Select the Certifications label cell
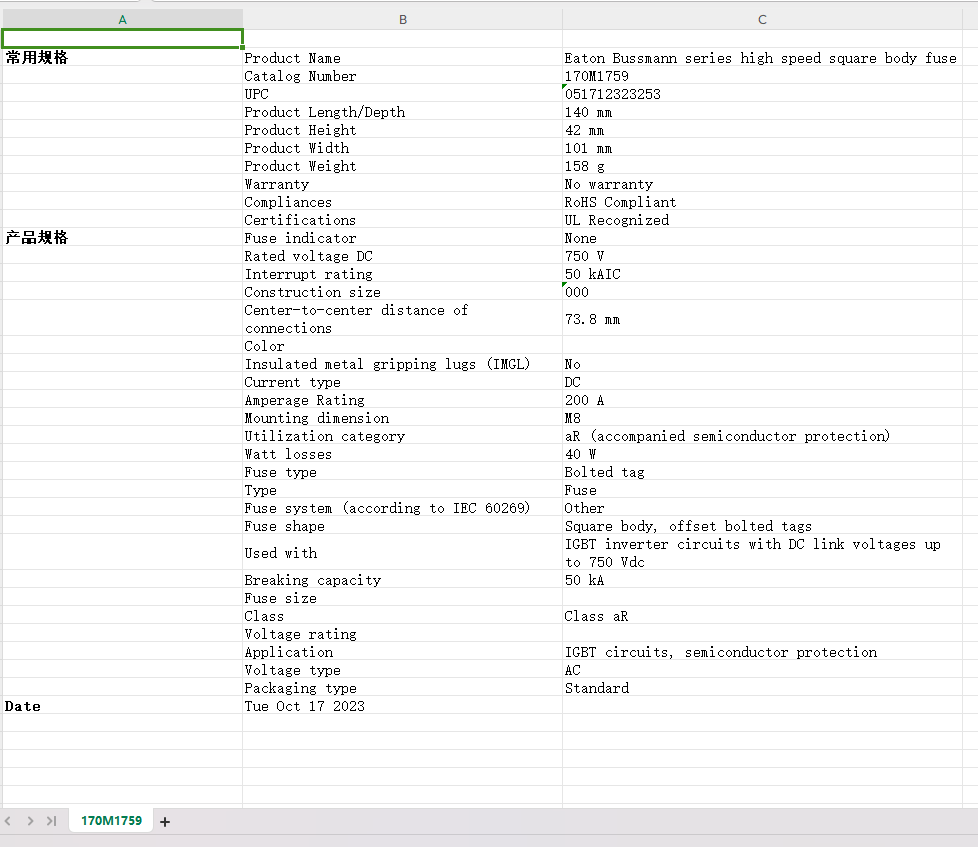This screenshot has height=847, width=978. [402, 220]
